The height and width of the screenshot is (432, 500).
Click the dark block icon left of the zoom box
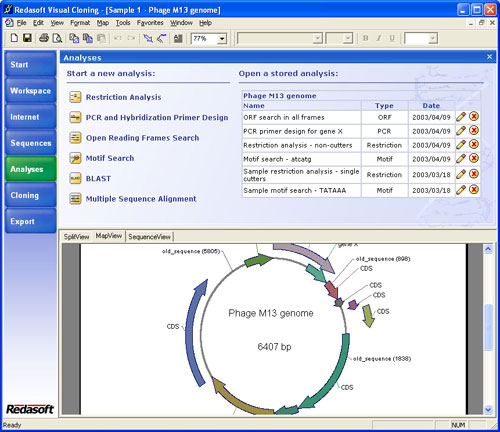pyautogui.click(x=178, y=38)
